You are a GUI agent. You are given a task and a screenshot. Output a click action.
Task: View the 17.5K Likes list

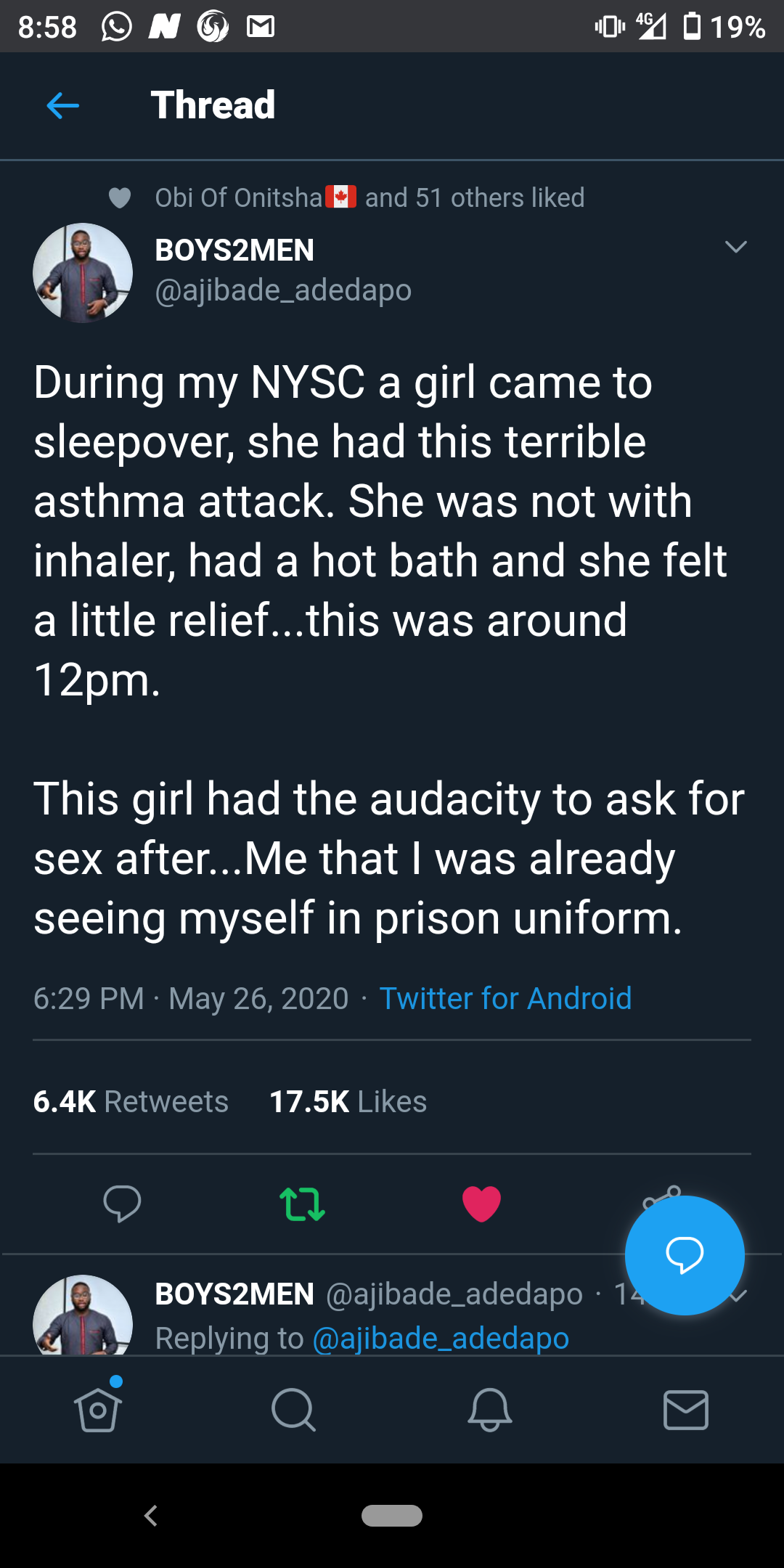tap(348, 1102)
